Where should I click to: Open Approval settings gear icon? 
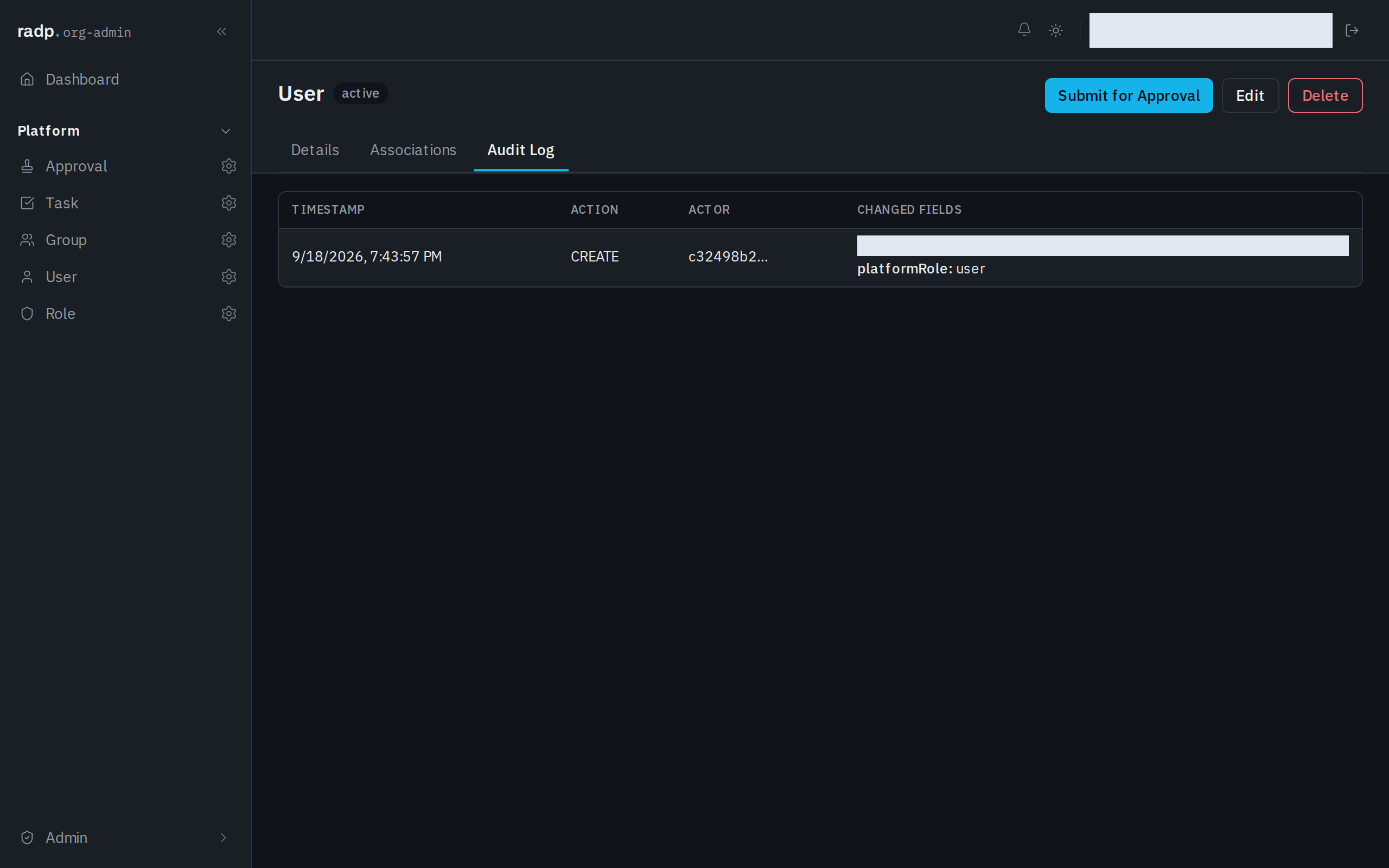point(229,166)
